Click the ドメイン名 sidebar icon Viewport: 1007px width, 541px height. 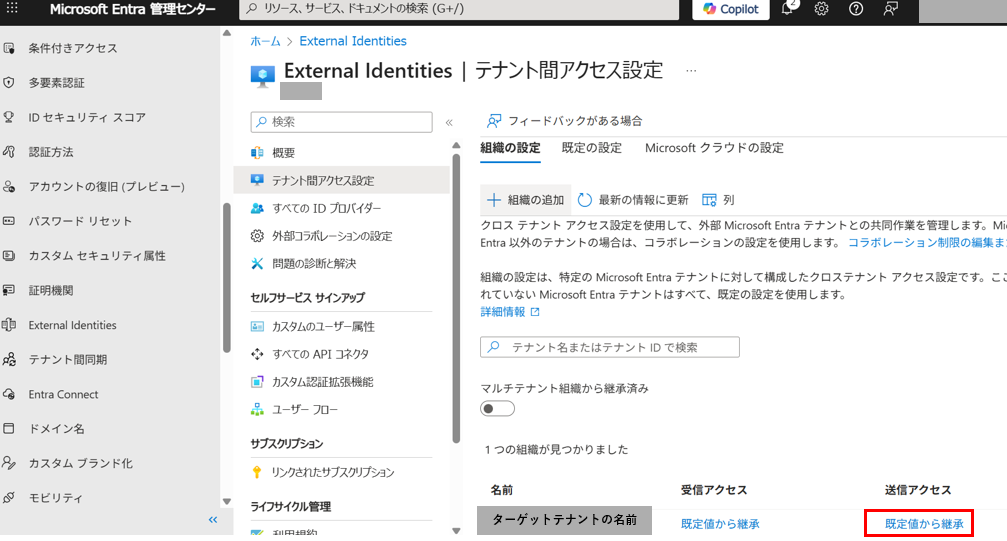pos(9,428)
